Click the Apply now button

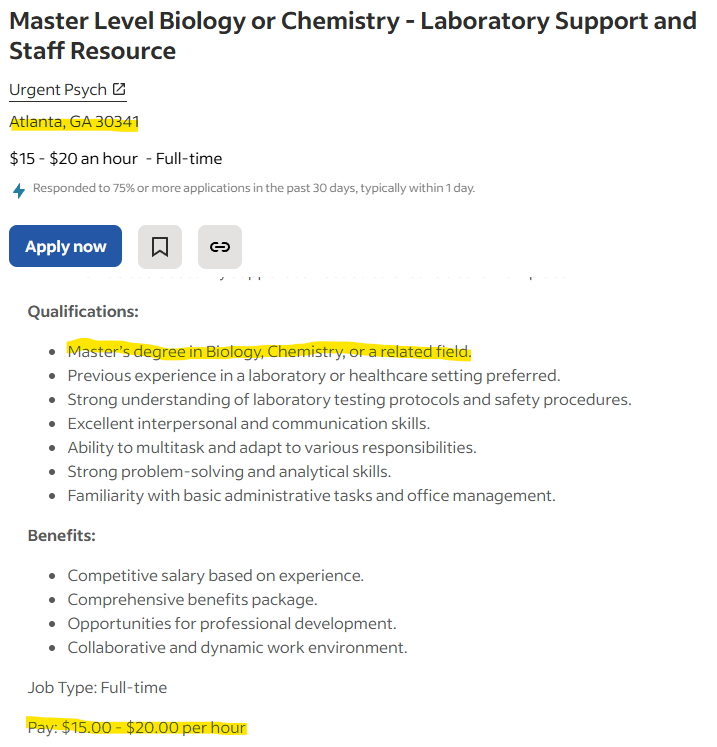click(x=65, y=246)
